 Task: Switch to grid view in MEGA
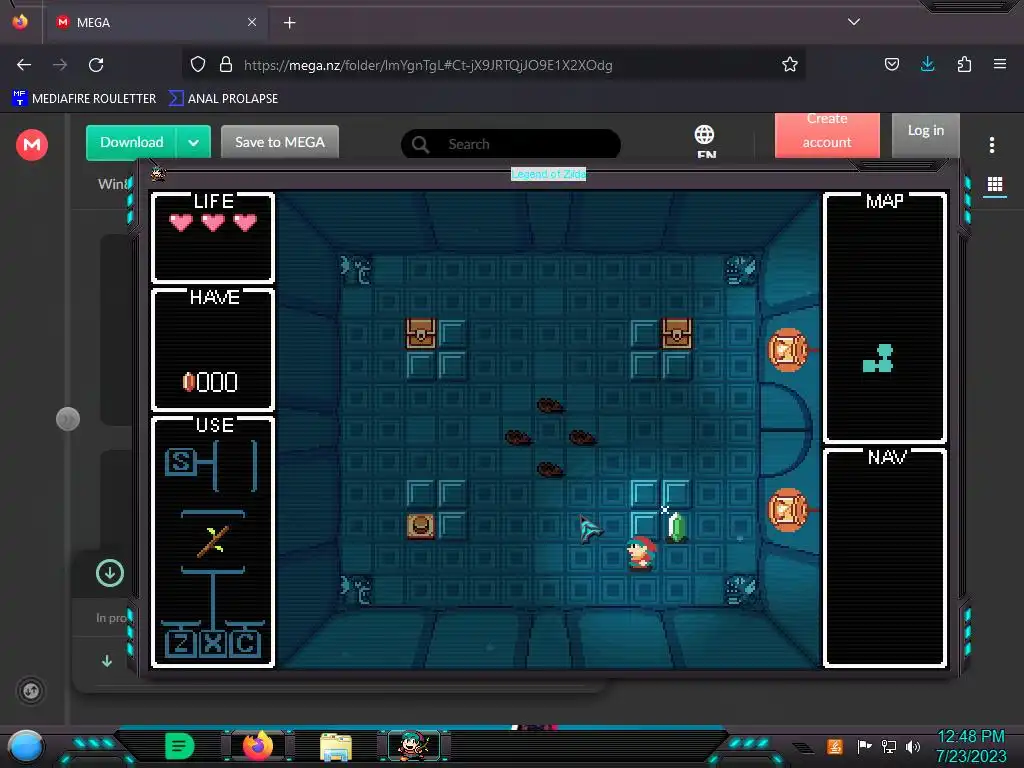tap(995, 185)
